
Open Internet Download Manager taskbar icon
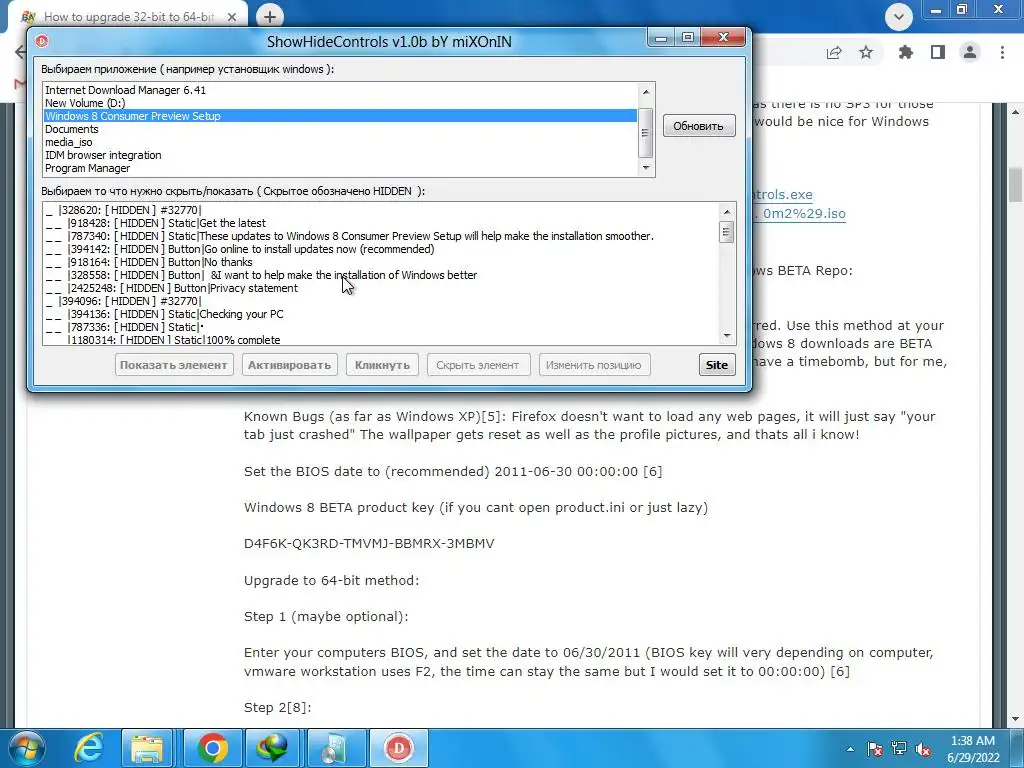[x=272, y=748]
